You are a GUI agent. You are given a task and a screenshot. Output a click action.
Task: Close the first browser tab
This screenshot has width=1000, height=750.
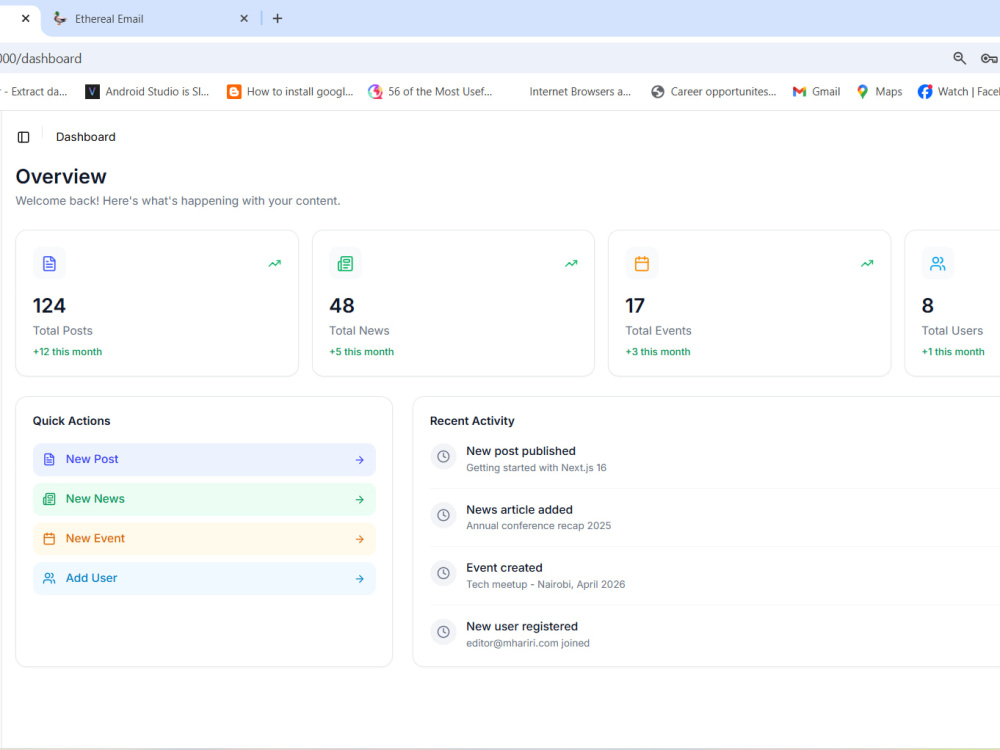coord(26,18)
